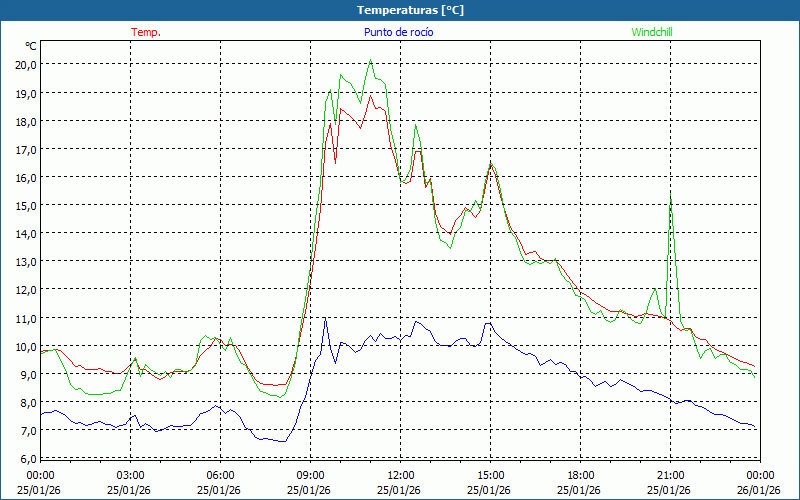Screen dimensions: 800x500
Task: Click the 06:00 time axis label
Action: click(221, 475)
